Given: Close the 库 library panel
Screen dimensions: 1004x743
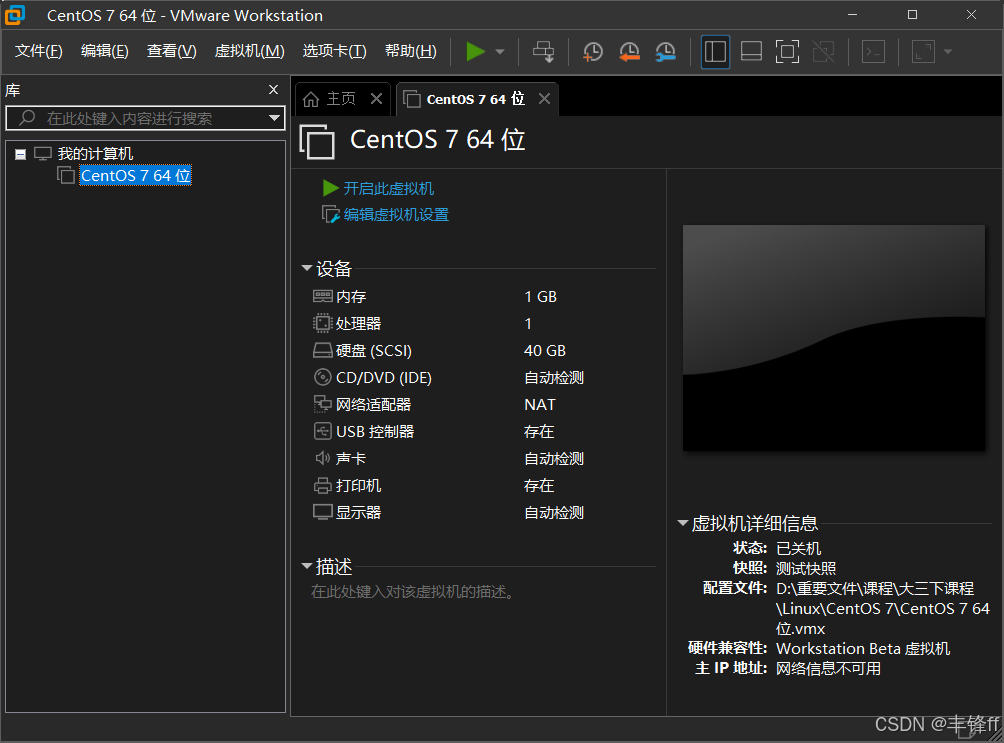Looking at the screenshot, I should pyautogui.click(x=273, y=90).
